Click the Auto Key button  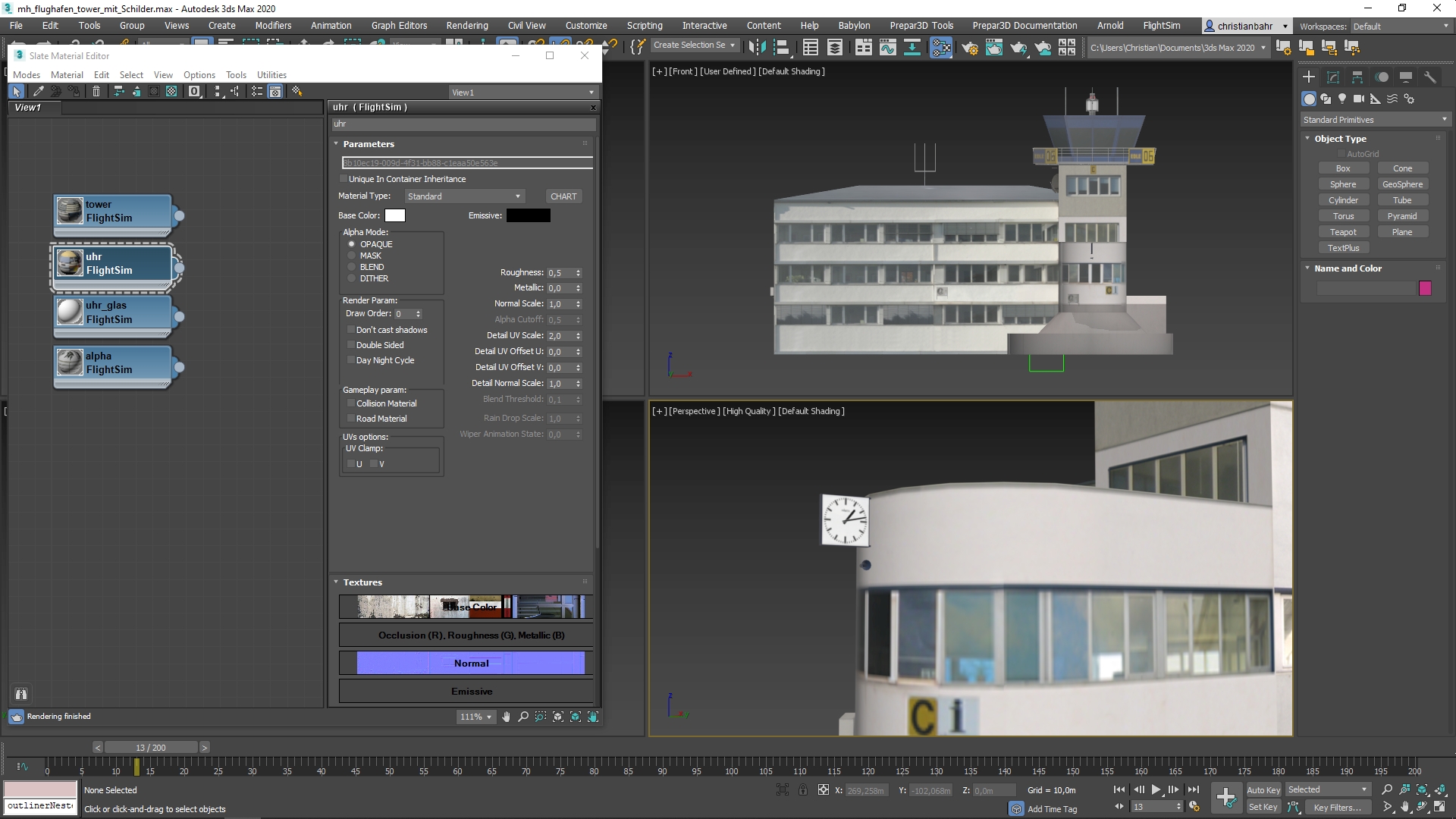pos(1263,790)
